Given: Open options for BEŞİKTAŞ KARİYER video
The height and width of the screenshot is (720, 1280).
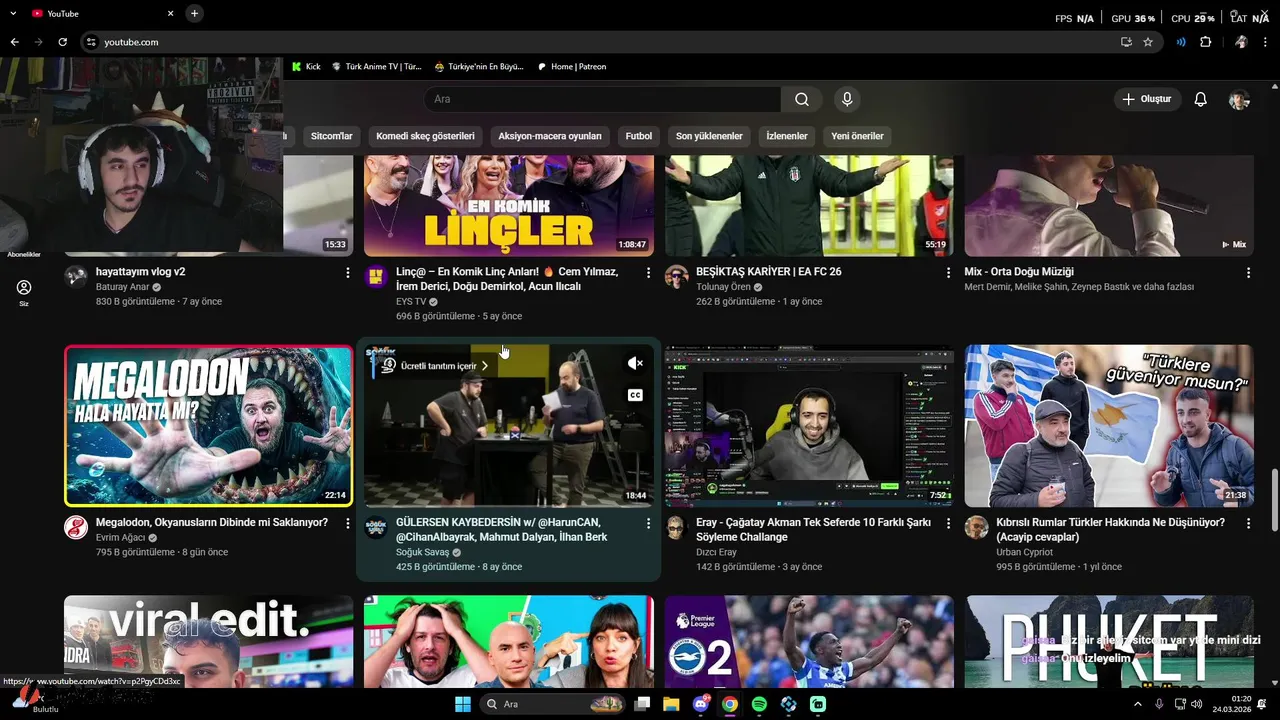Looking at the screenshot, I should pos(948,273).
